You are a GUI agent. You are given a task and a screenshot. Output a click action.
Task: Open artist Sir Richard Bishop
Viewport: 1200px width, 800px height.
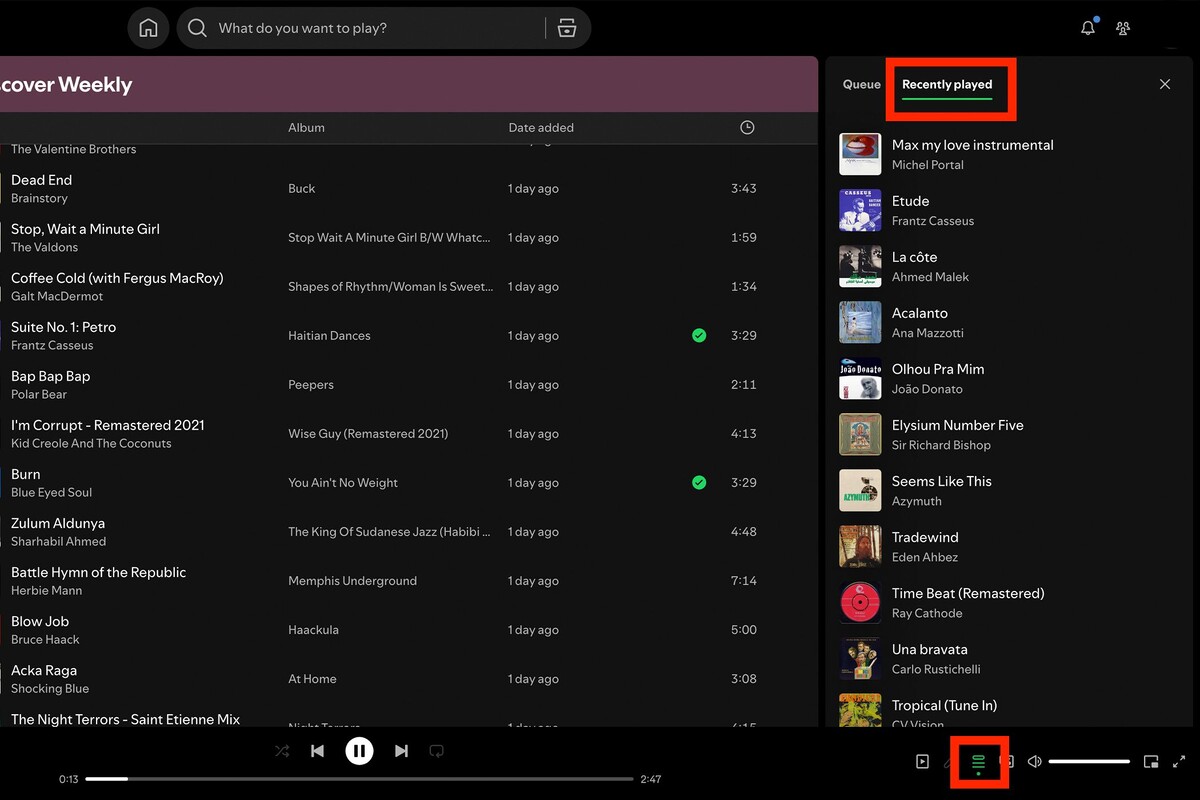pos(941,445)
